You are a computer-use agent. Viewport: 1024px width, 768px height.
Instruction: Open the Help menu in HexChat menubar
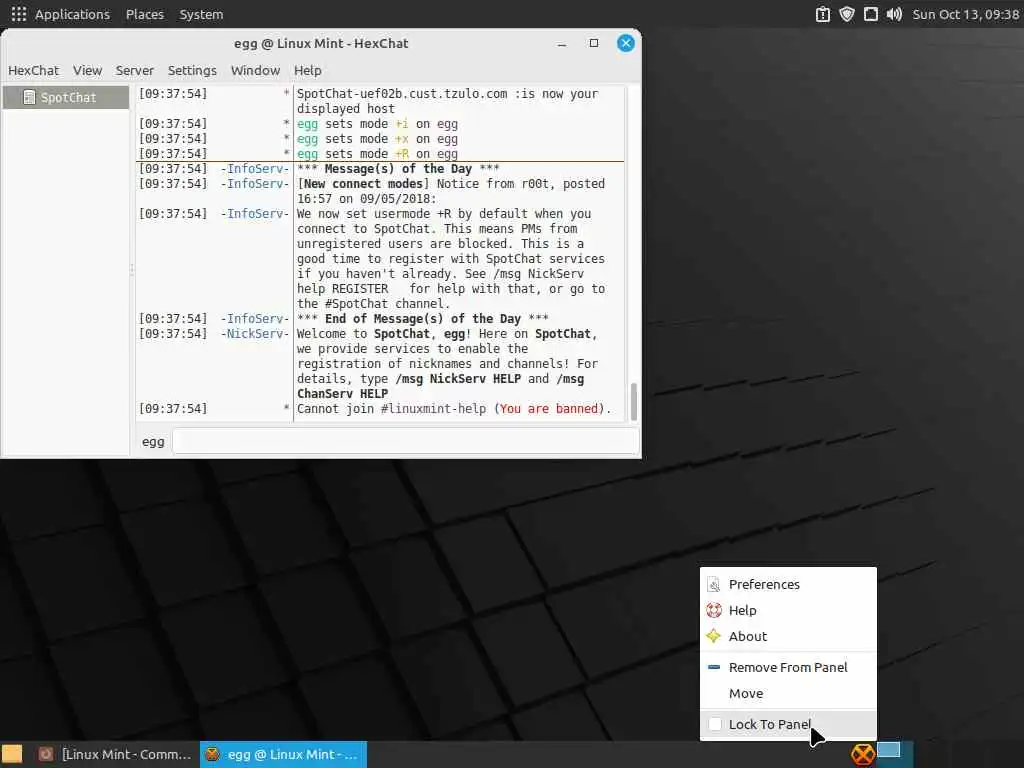308,71
